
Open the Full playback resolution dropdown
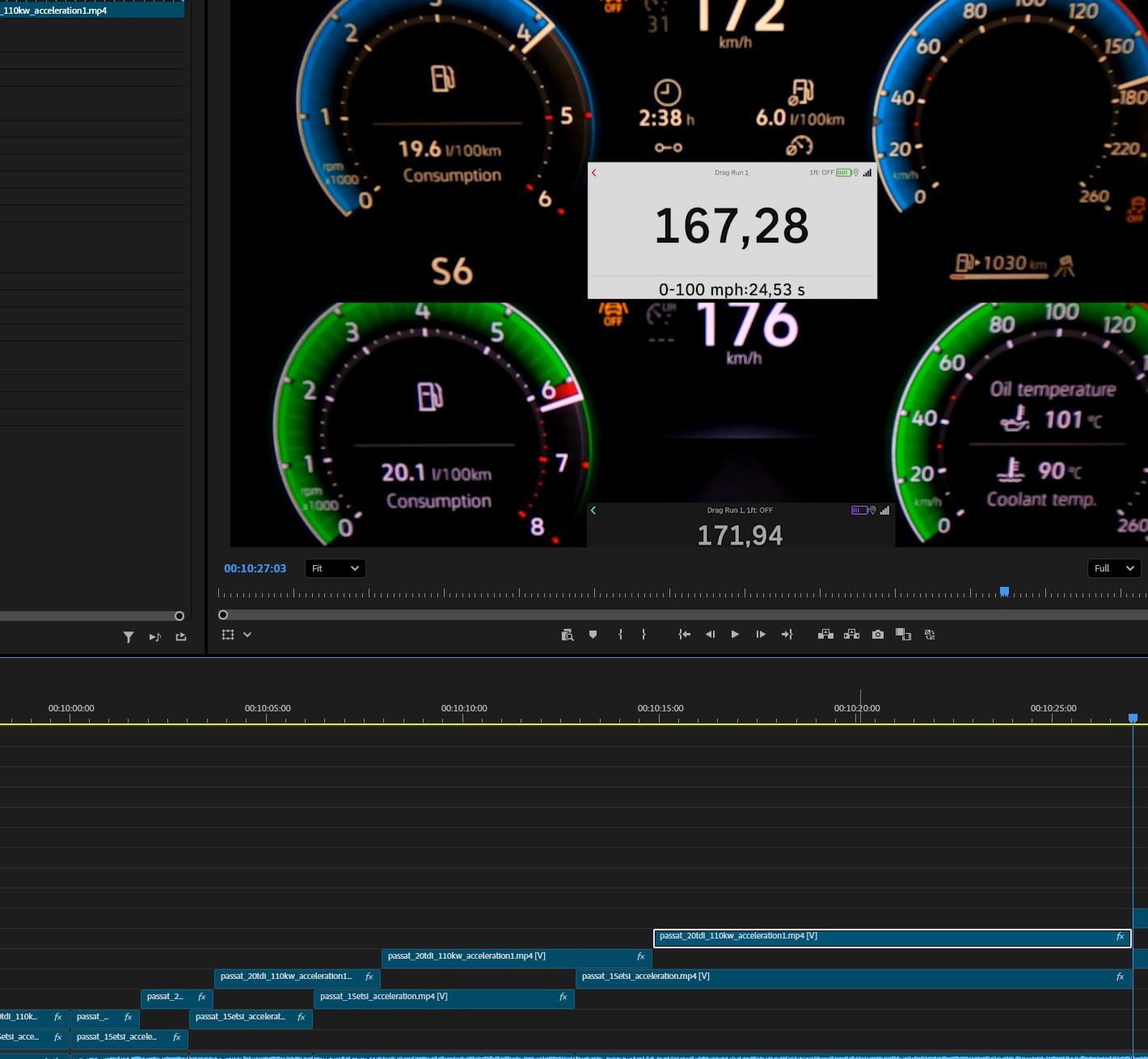(x=1113, y=568)
